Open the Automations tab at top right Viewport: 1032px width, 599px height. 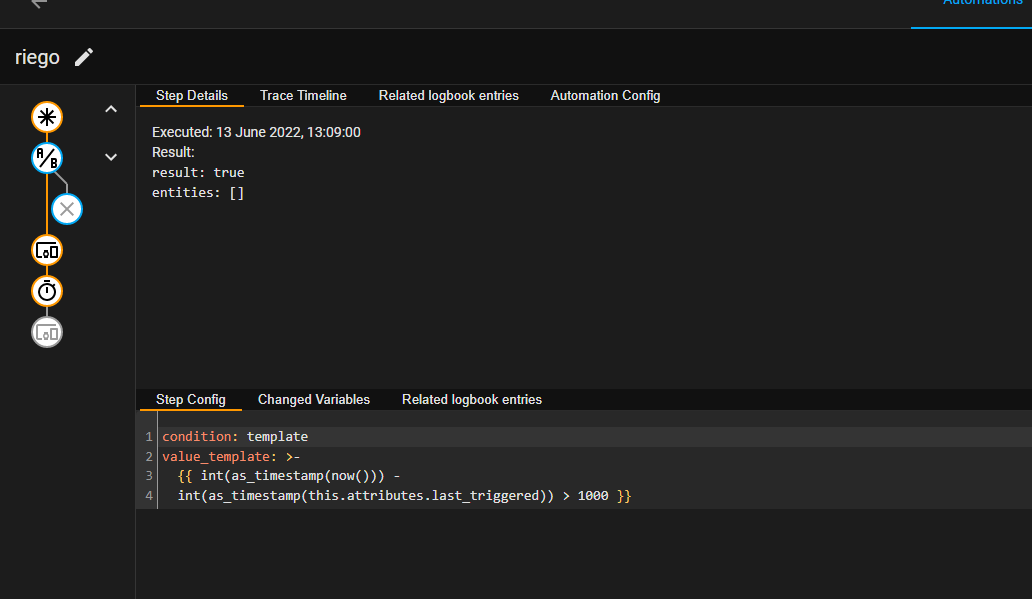(983, 5)
